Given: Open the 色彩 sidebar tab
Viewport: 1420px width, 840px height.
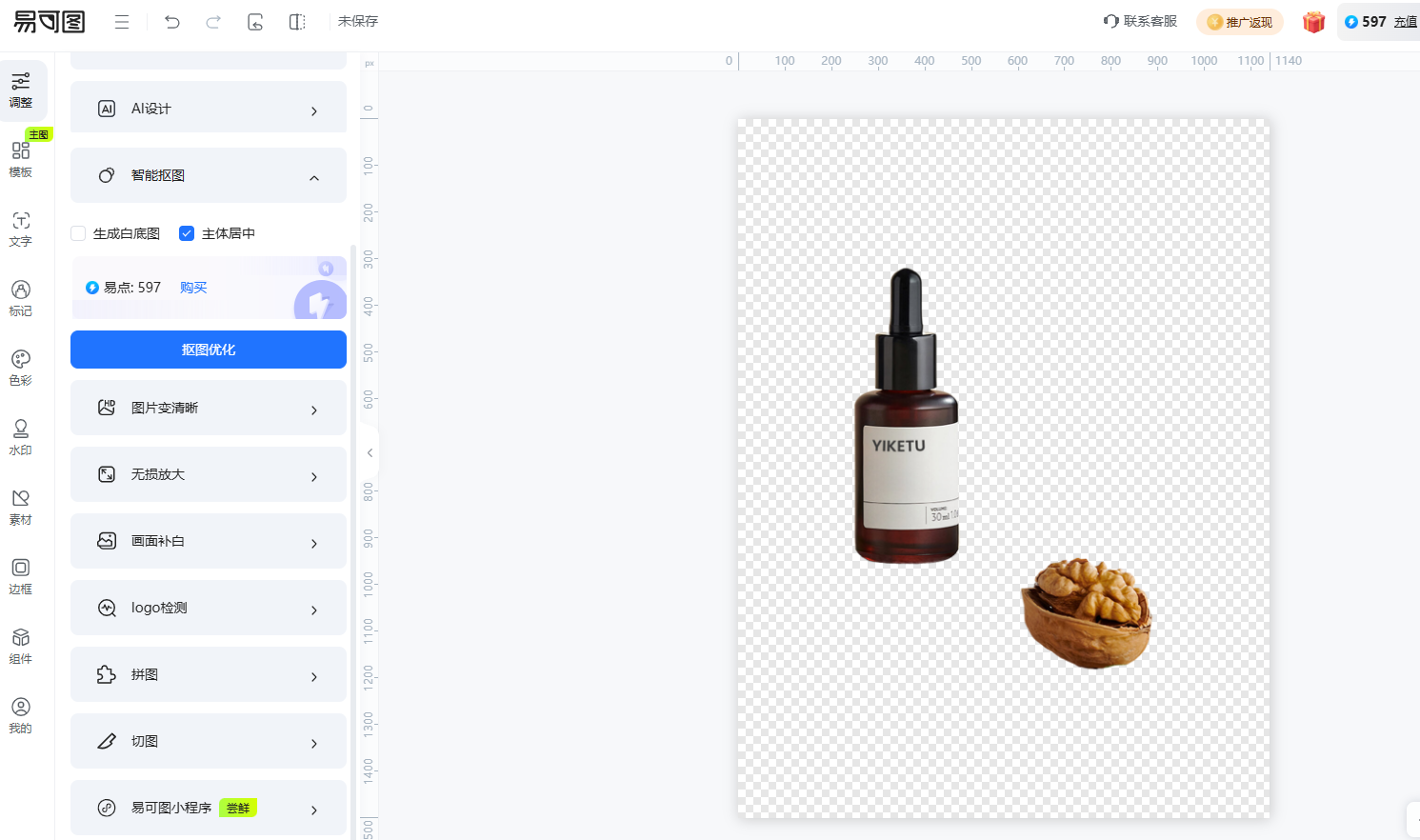Looking at the screenshot, I should coord(21,368).
